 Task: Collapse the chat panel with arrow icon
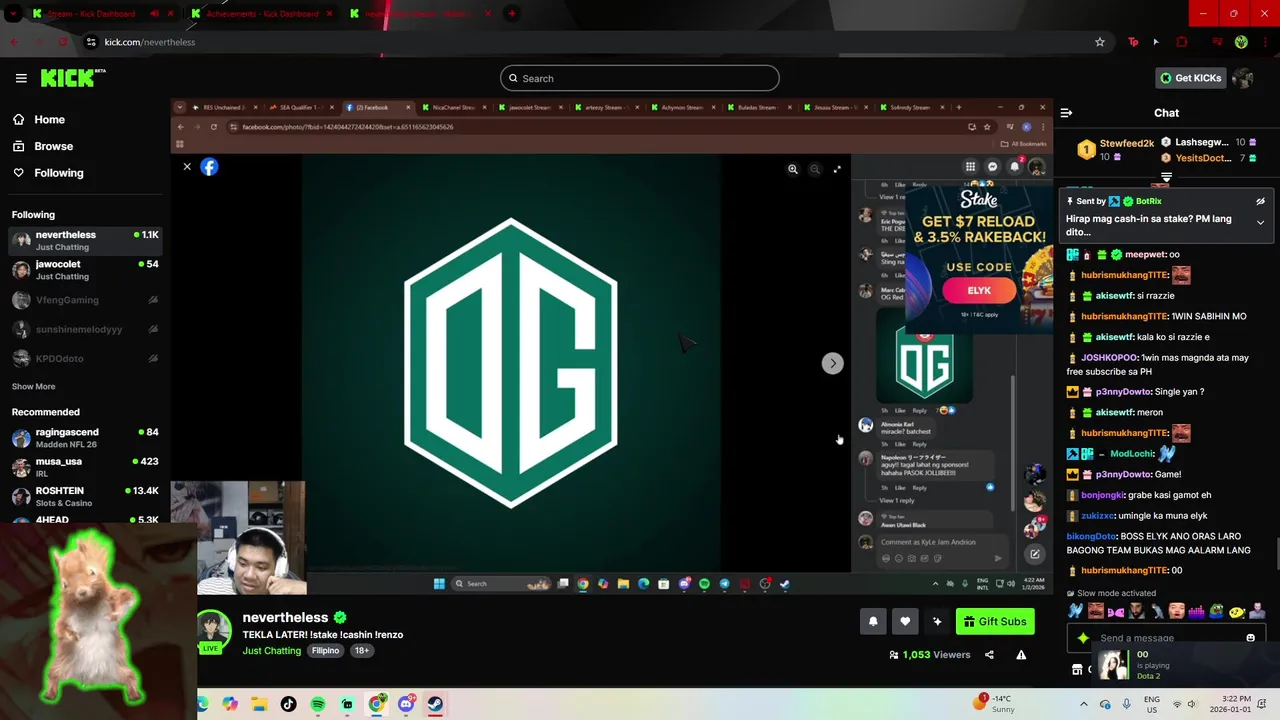coord(1066,113)
